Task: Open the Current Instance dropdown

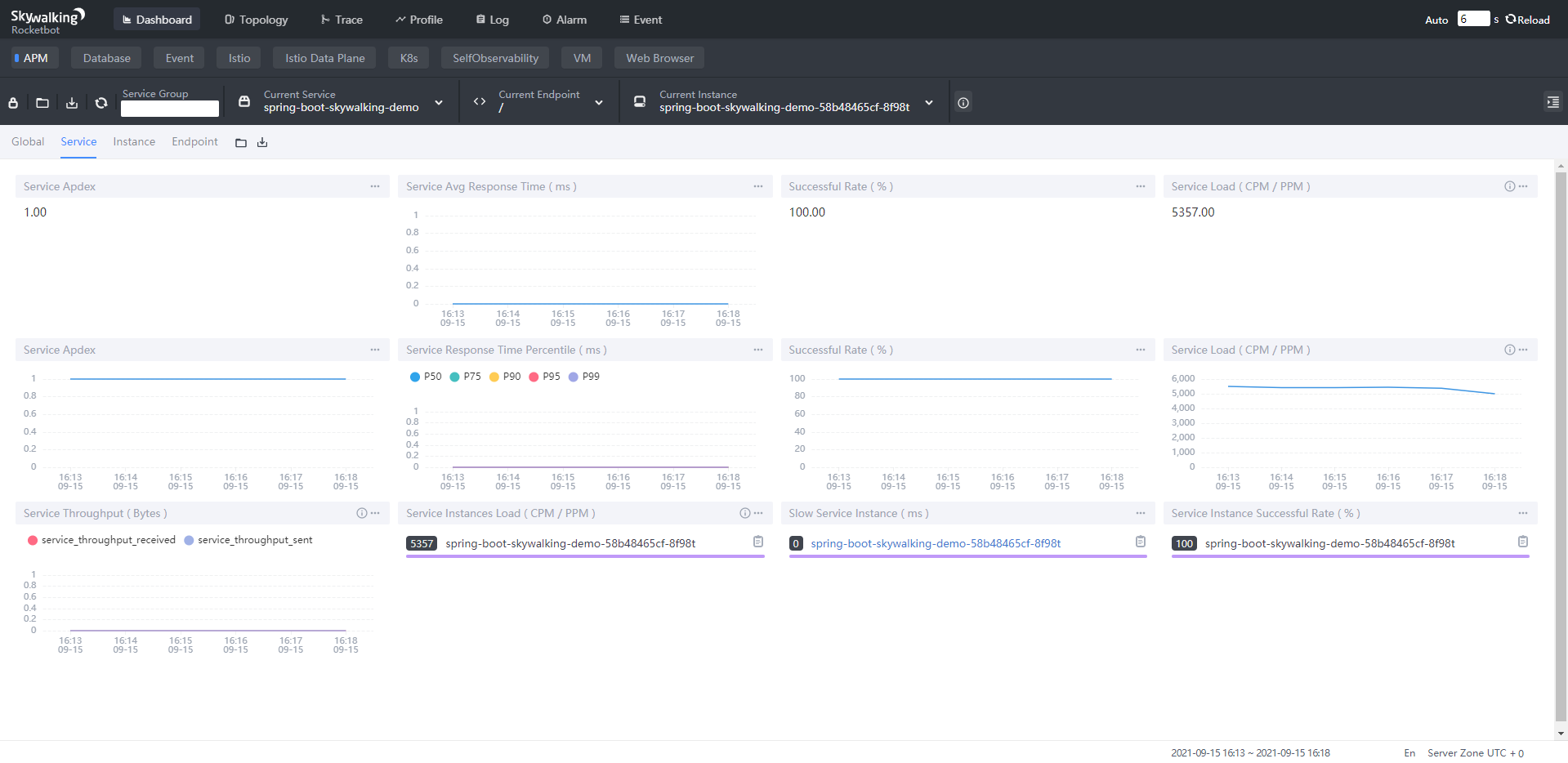Action: [x=929, y=102]
